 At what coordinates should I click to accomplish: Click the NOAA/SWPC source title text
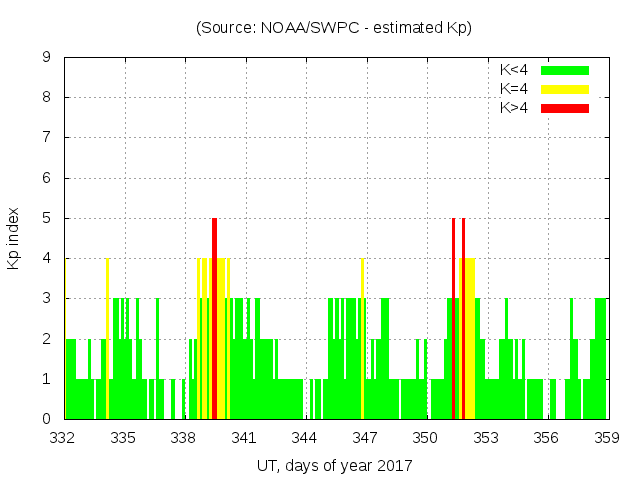click(x=334, y=28)
